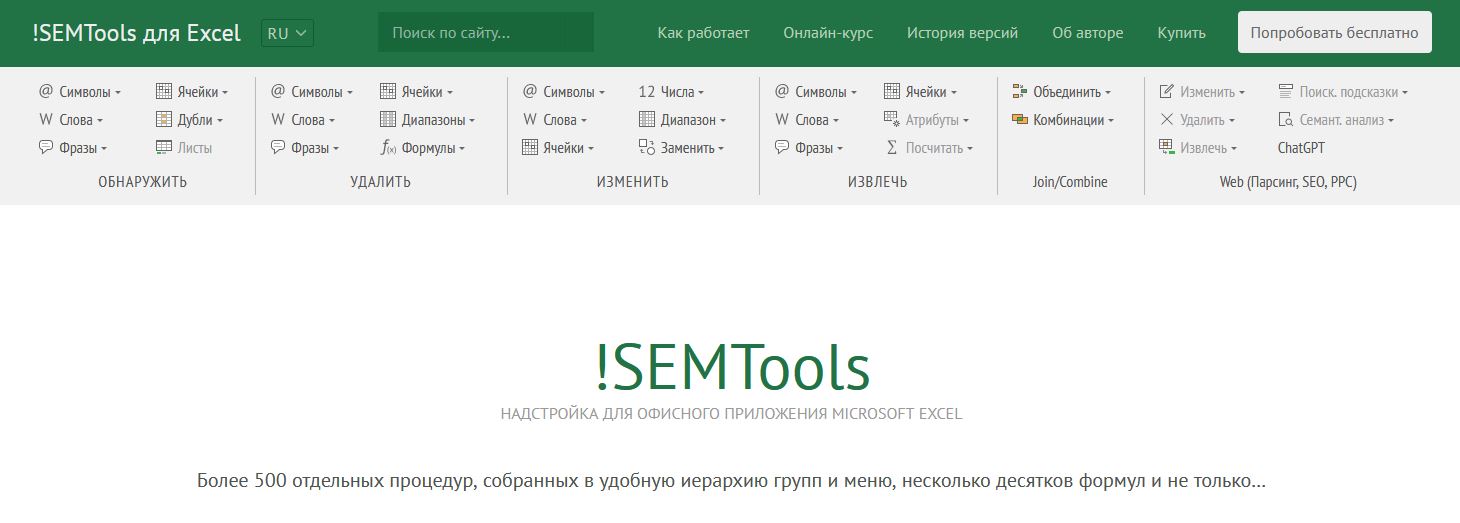Image resolution: width=1460 pixels, height=523 pixels.
Task: Click the Комбинации combine icon
Action: 1020,120
